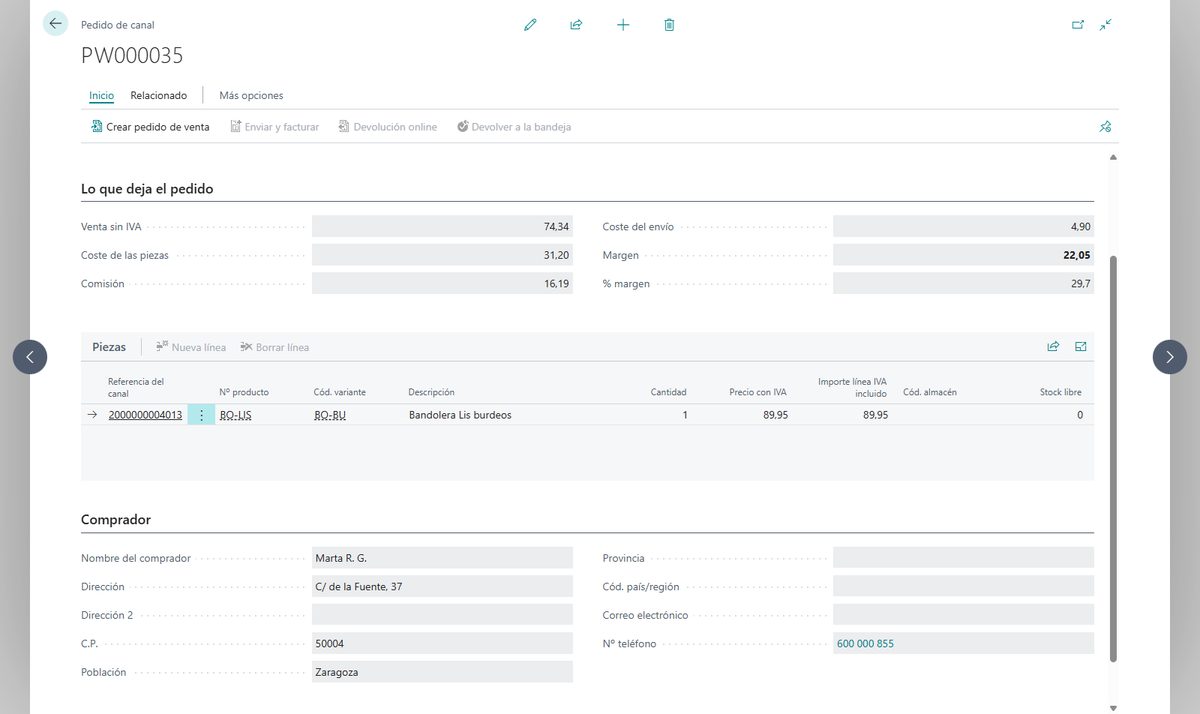
Task: Click the C.P. field showing 50004
Action: [442, 644]
